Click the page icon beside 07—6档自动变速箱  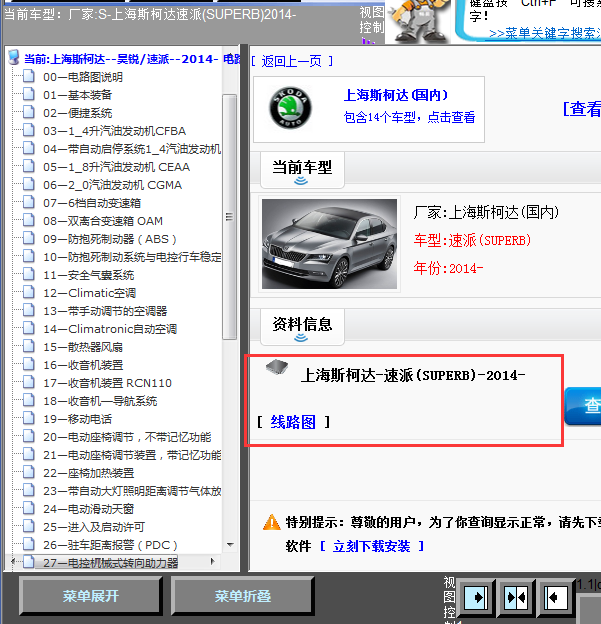pos(29,202)
